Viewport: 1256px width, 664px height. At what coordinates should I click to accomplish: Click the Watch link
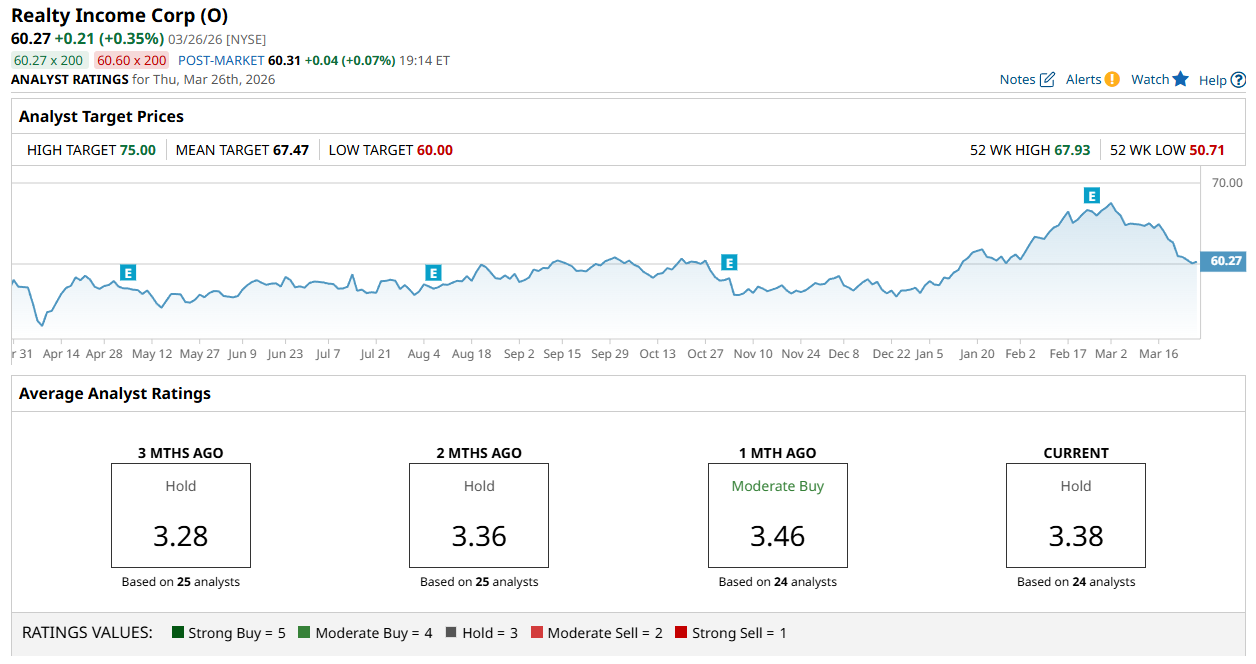click(1150, 80)
